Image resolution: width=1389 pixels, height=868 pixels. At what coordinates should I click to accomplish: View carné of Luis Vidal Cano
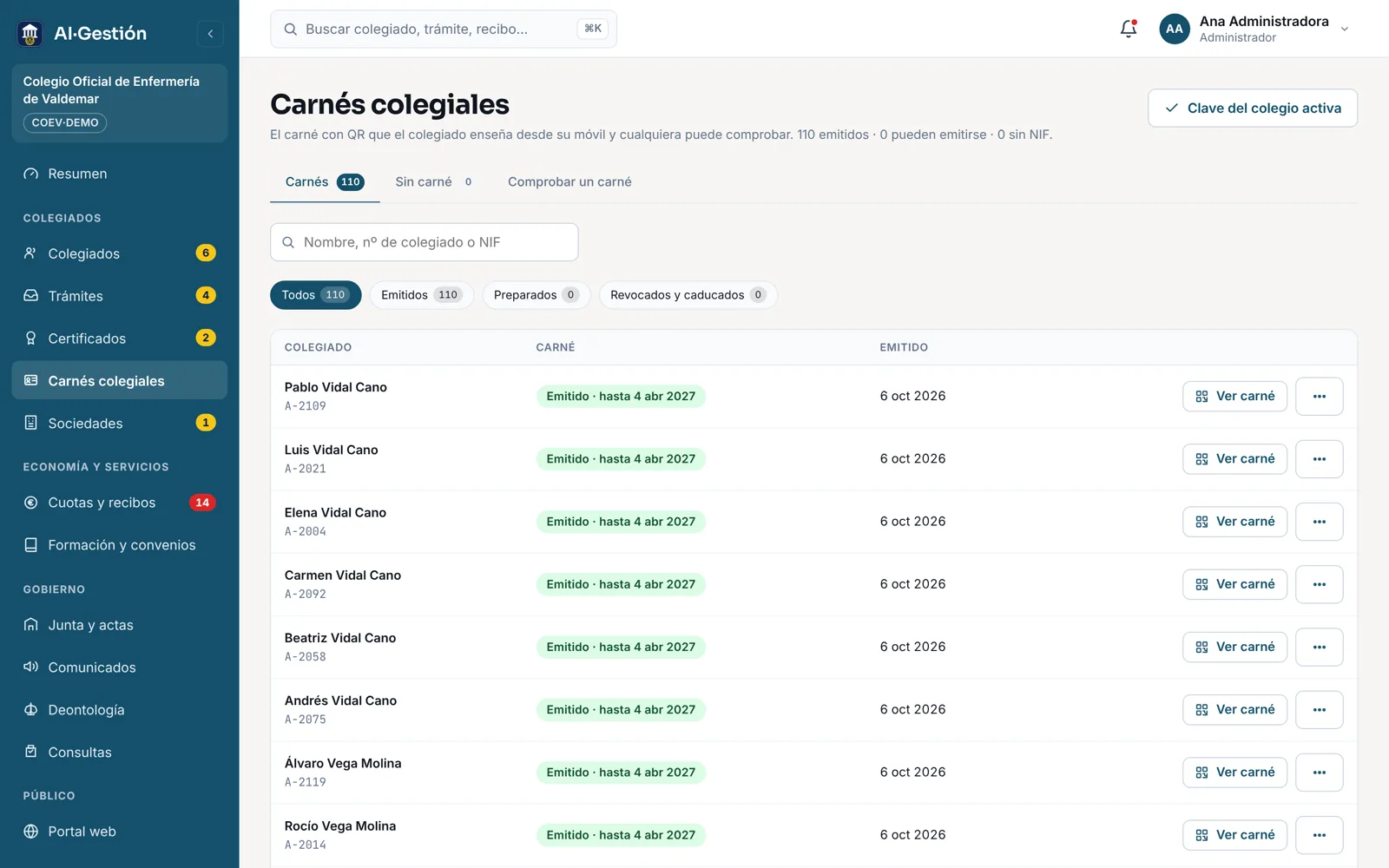point(1234,459)
